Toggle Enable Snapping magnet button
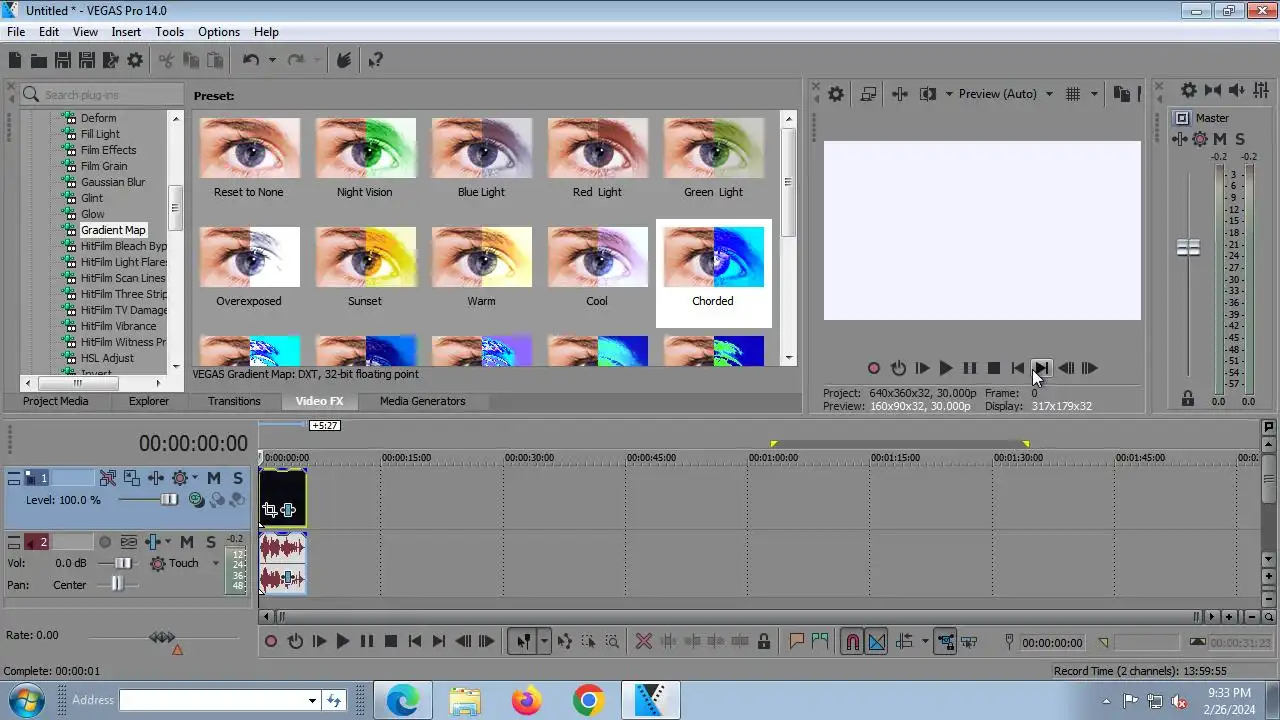This screenshot has height=720, width=1280. click(x=852, y=642)
